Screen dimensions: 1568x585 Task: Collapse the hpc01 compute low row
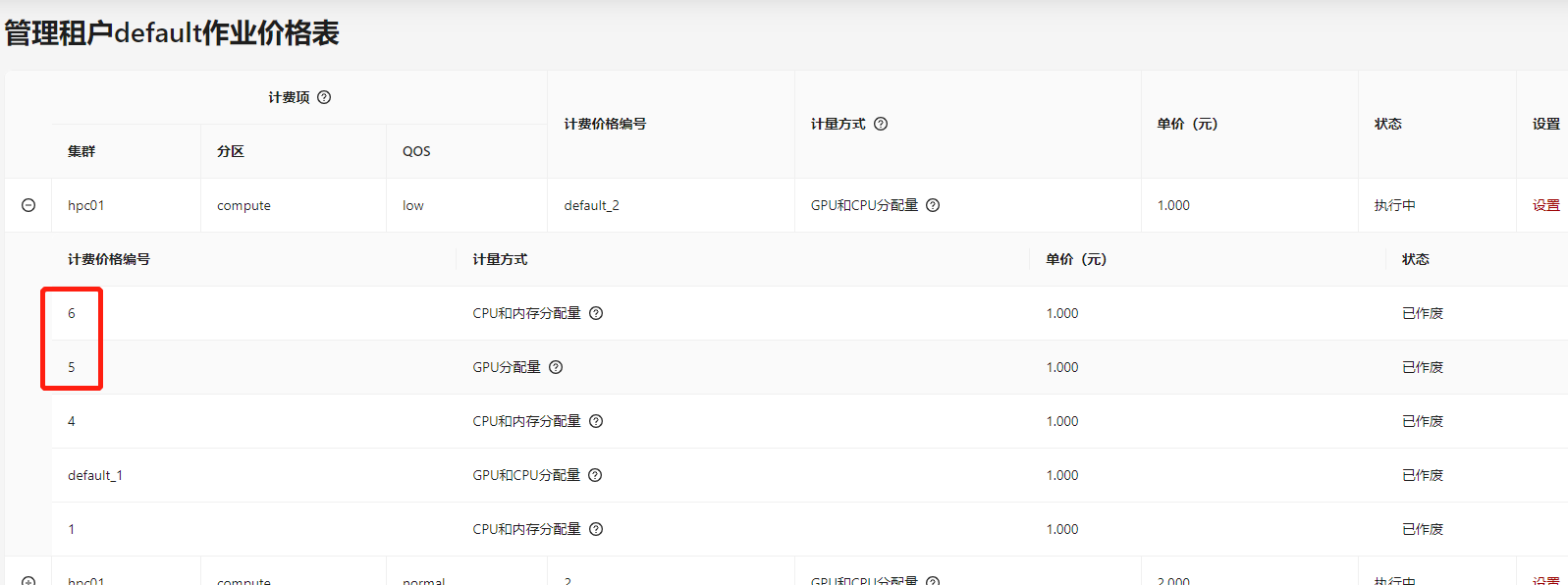pos(28,205)
